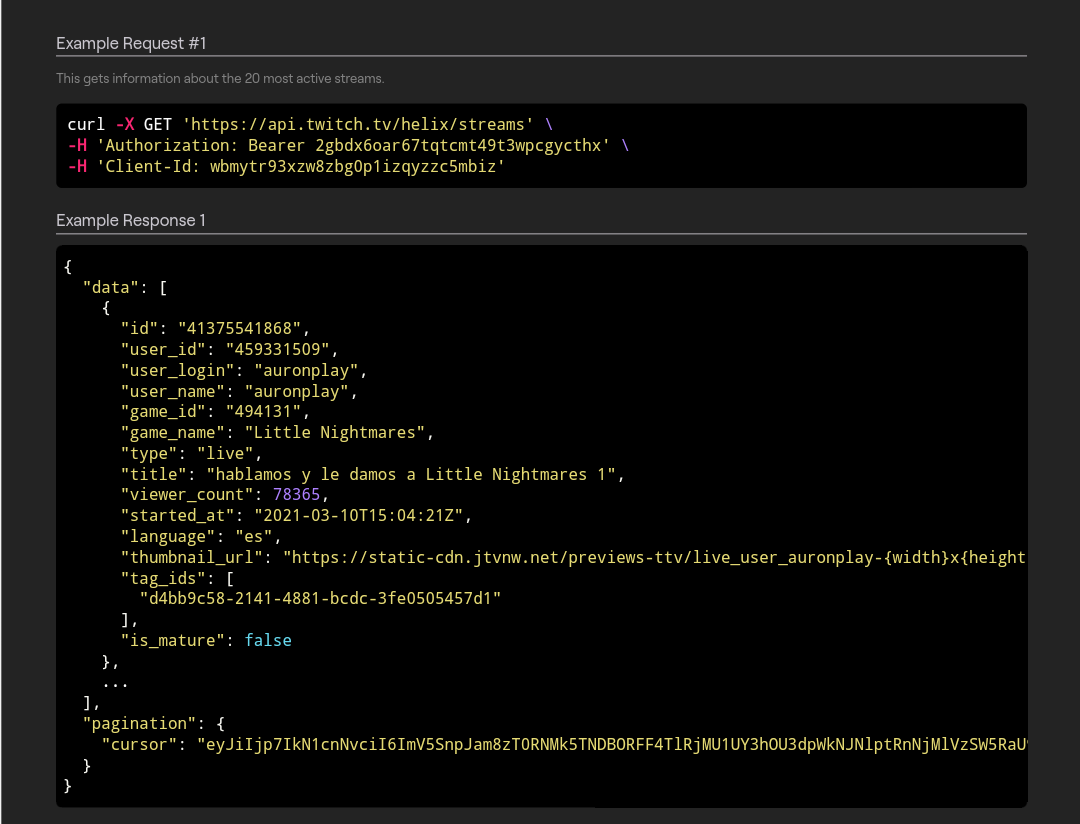Click the "id": "41375541868" line

[215, 329]
